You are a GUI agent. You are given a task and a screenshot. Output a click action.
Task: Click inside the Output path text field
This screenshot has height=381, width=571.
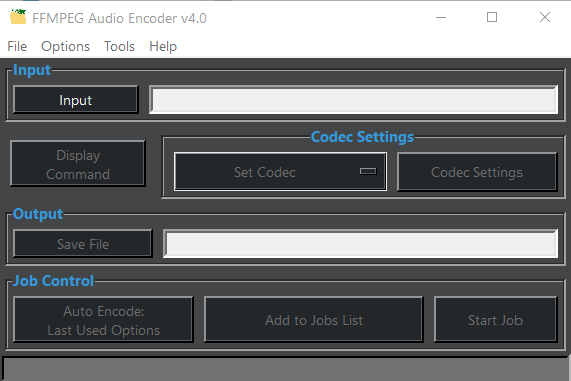[x=361, y=244]
